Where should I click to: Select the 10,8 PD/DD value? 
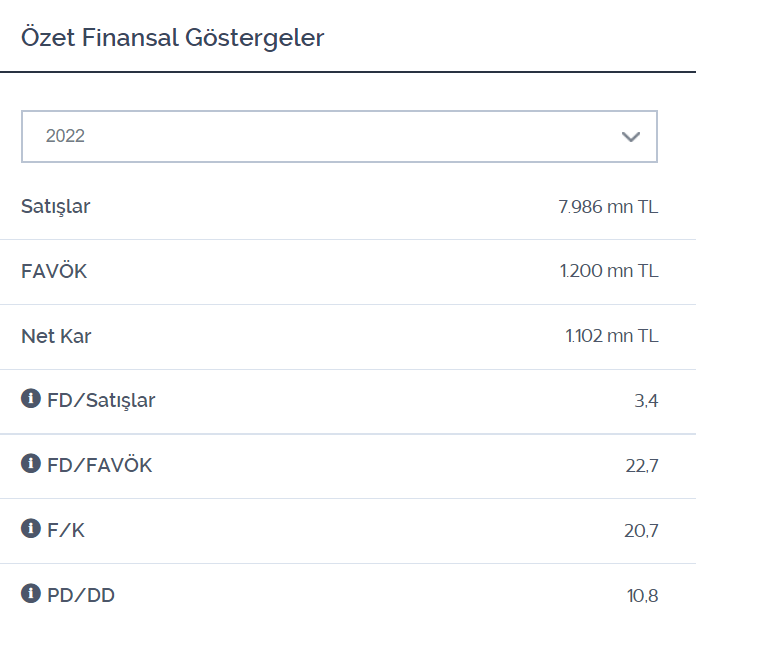coord(642,596)
